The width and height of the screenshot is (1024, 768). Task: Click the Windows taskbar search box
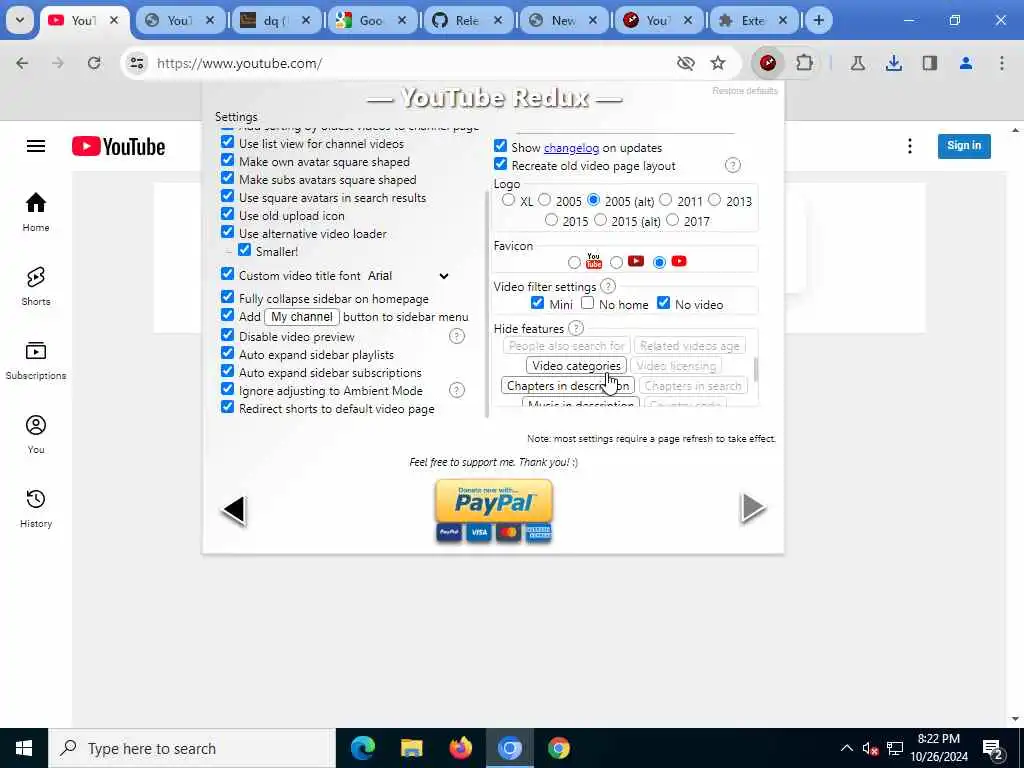(x=191, y=748)
